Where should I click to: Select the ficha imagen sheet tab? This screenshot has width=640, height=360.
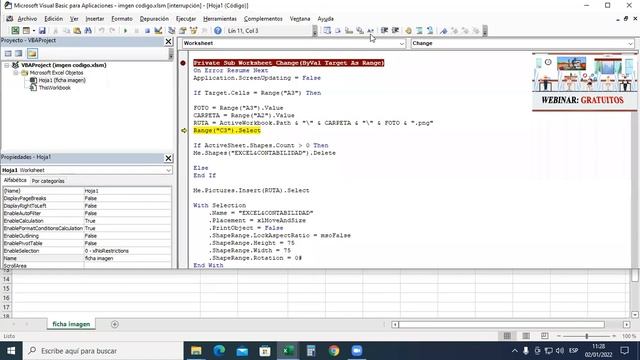(x=71, y=324)
